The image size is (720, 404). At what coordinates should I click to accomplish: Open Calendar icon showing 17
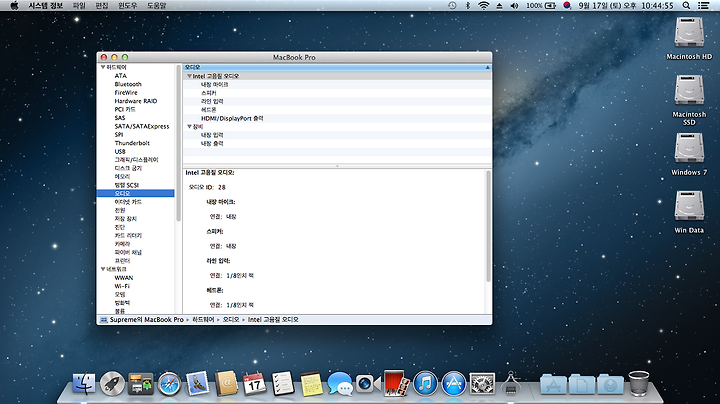(254, 384)
